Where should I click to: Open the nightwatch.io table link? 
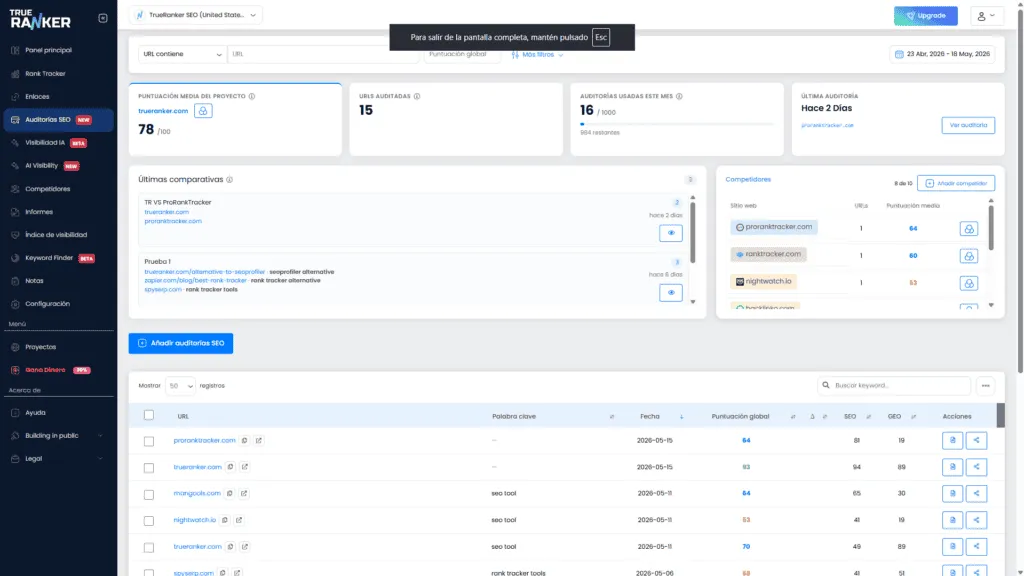pos(195,520)
